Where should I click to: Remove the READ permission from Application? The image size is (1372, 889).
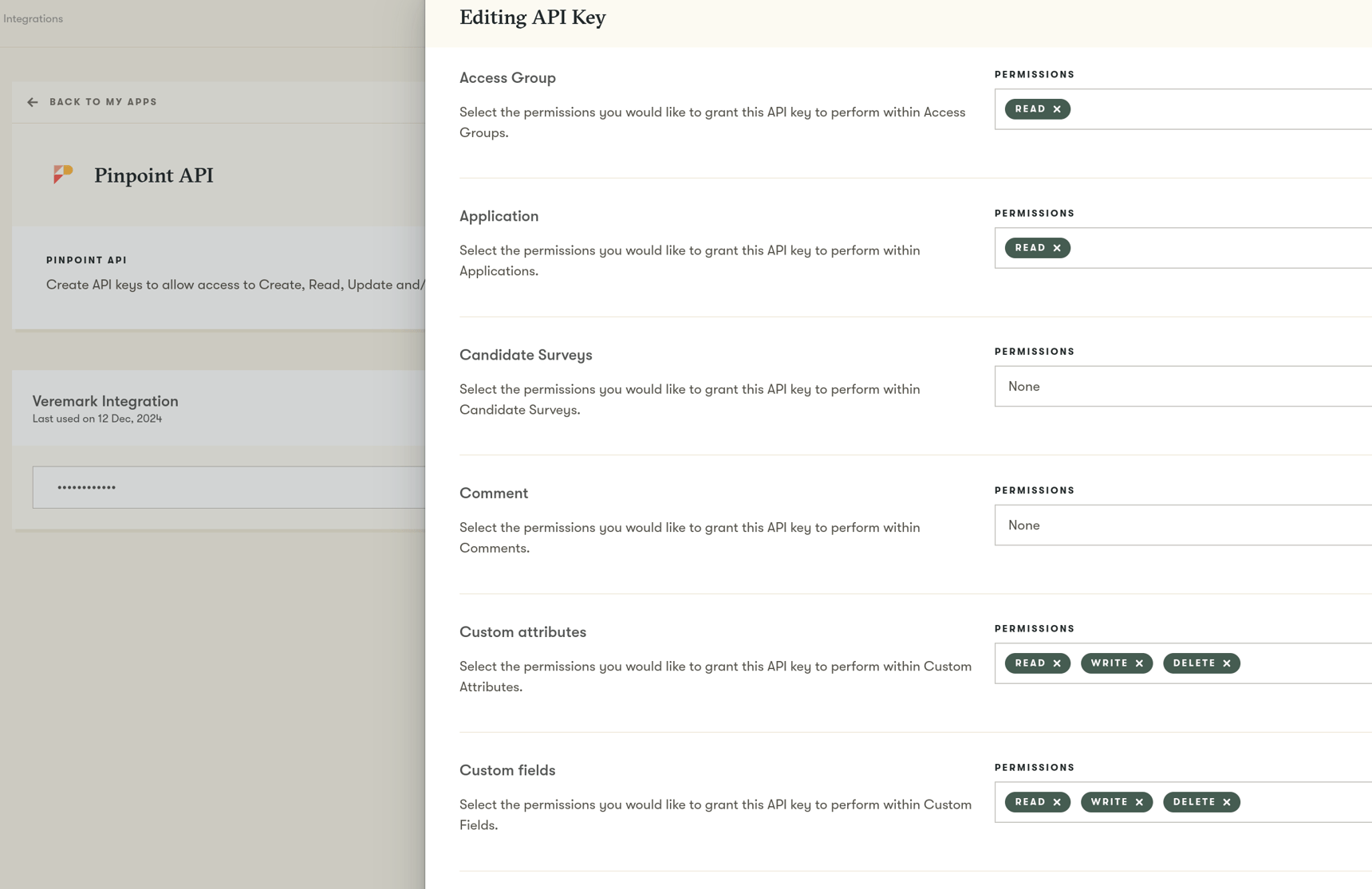[x=1057, y=247]
